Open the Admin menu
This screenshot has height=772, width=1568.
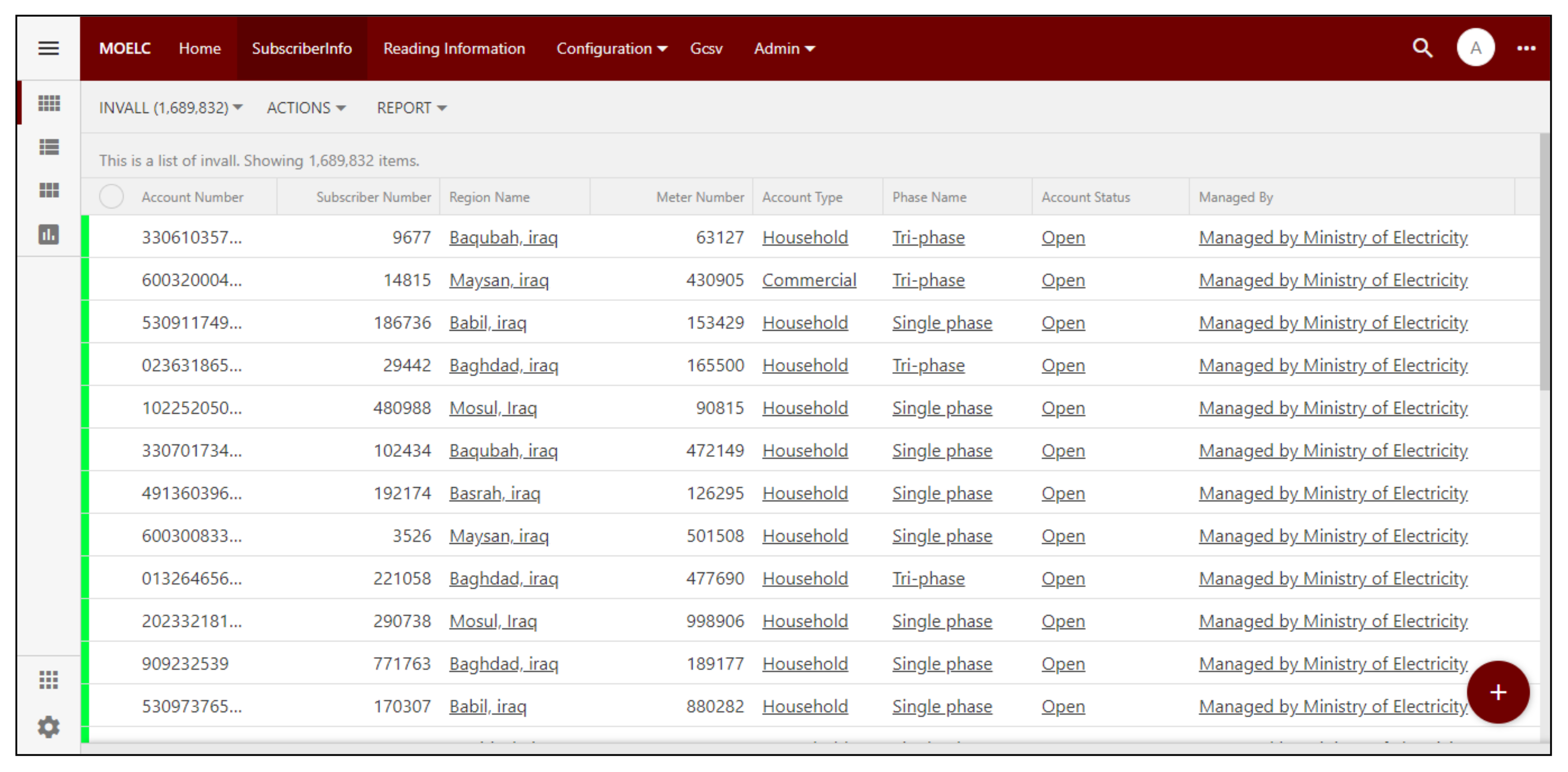point(783,48)
